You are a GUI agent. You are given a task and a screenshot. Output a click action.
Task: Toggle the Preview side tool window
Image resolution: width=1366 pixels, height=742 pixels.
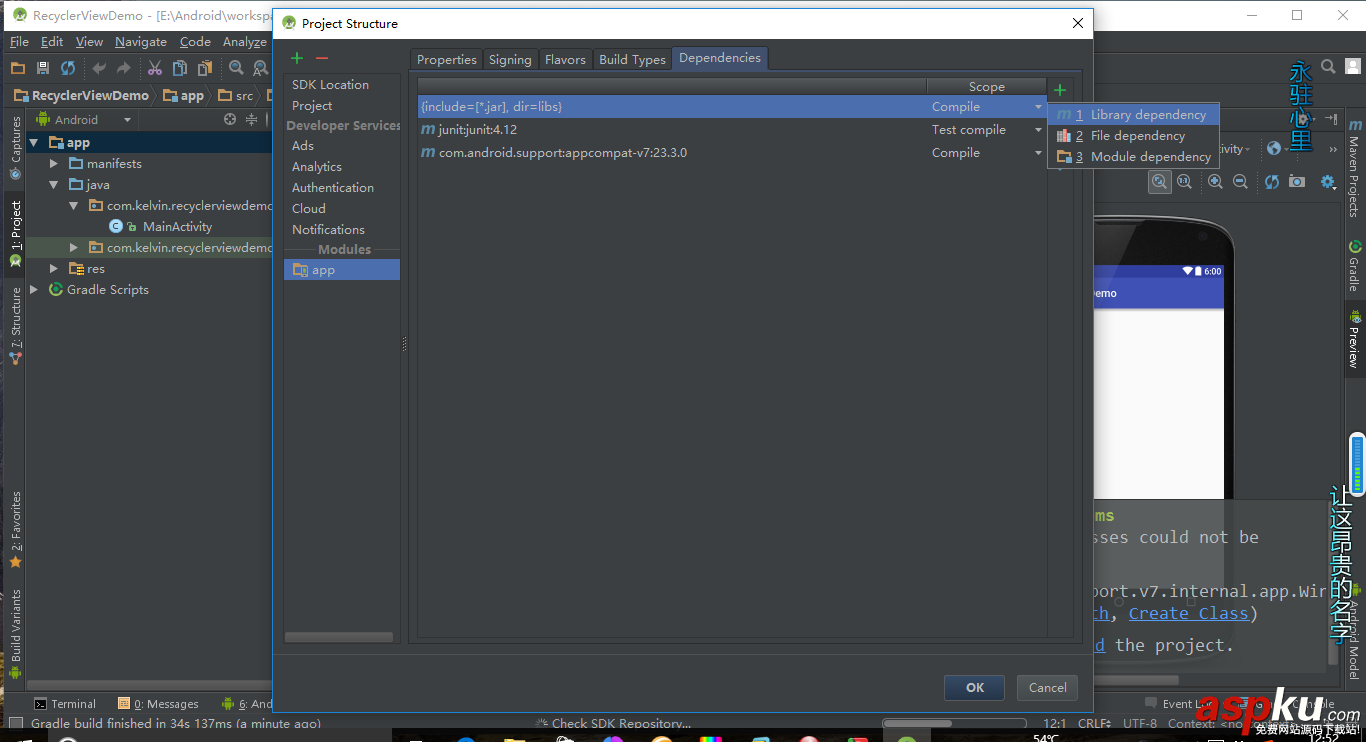[x=1355, y=338]
